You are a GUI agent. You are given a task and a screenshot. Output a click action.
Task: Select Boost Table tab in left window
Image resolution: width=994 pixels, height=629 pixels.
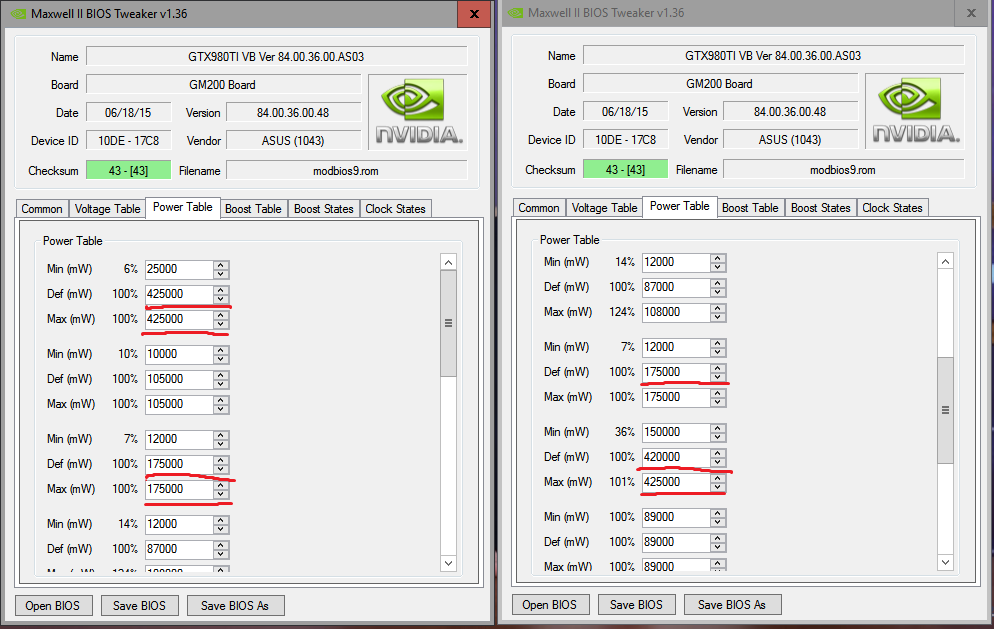pyautogui.click(x=253, y=209)
